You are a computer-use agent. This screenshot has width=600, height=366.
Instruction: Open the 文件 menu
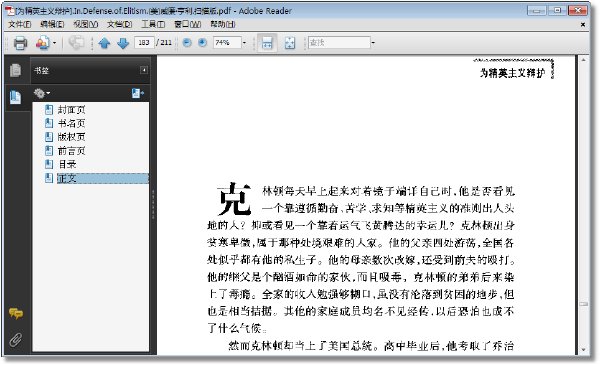click(20, 24)
